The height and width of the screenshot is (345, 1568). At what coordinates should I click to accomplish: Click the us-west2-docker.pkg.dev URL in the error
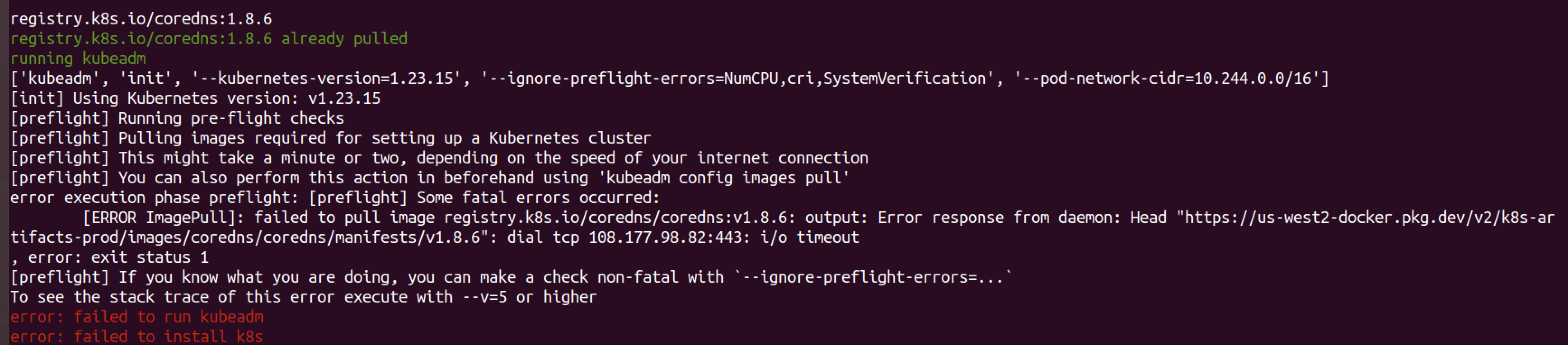[1363, 218]
